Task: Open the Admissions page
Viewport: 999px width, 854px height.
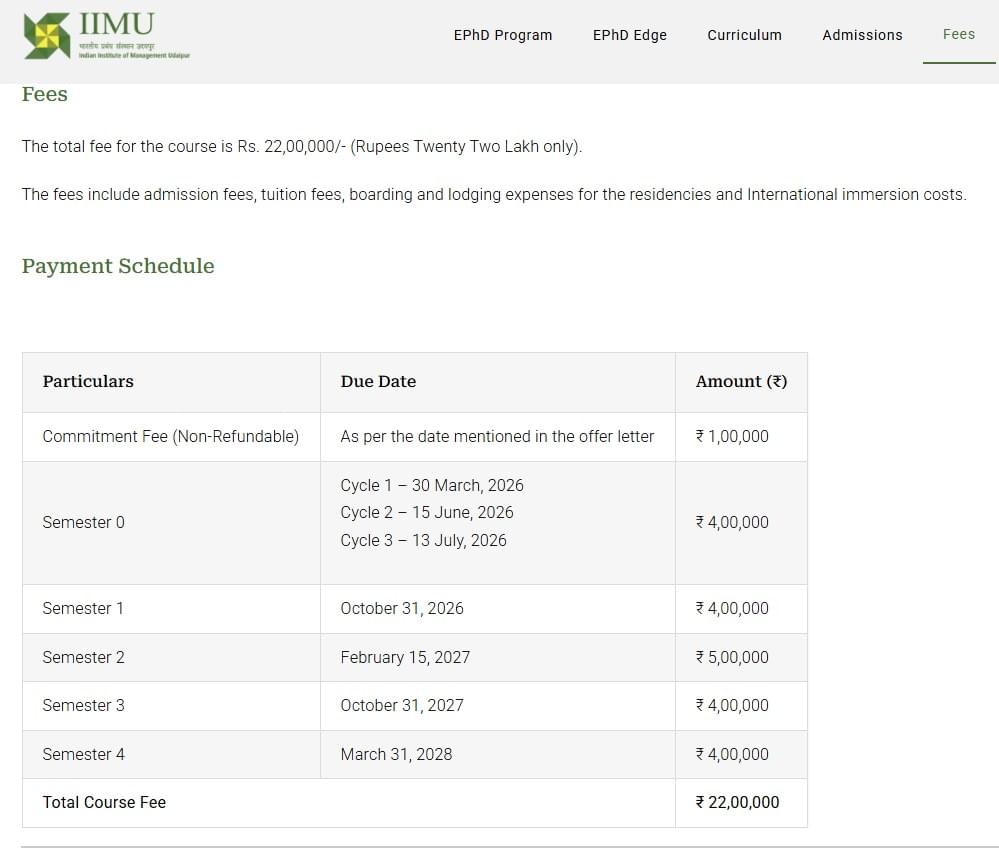Action: [862, 35]
